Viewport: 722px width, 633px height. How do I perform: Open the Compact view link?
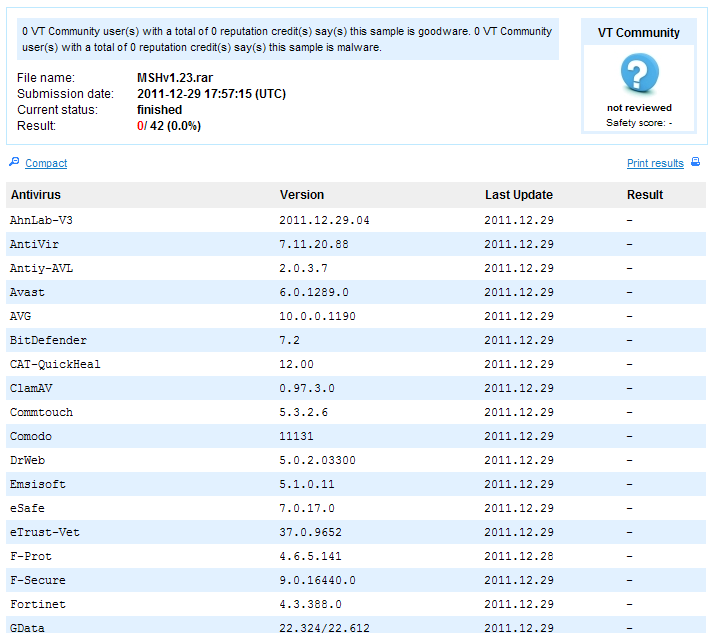point(46,163)
